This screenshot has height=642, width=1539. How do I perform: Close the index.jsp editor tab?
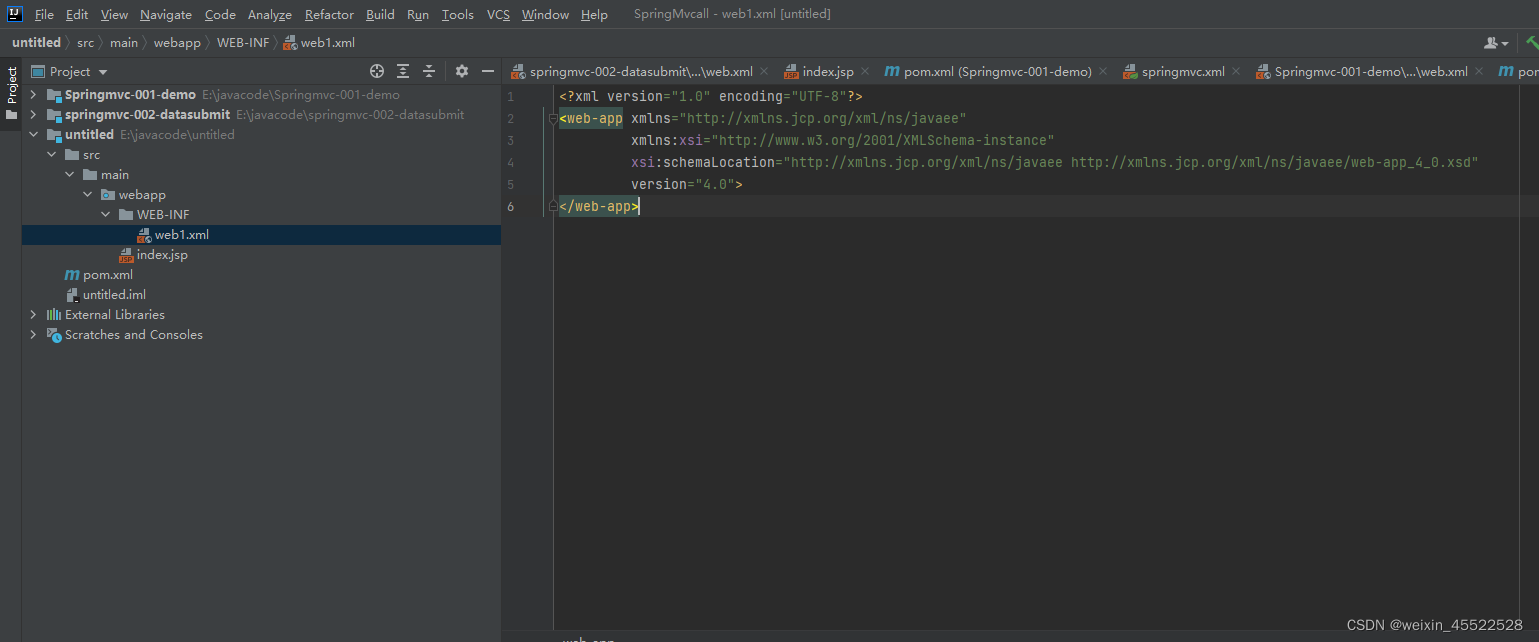point(865,72)
